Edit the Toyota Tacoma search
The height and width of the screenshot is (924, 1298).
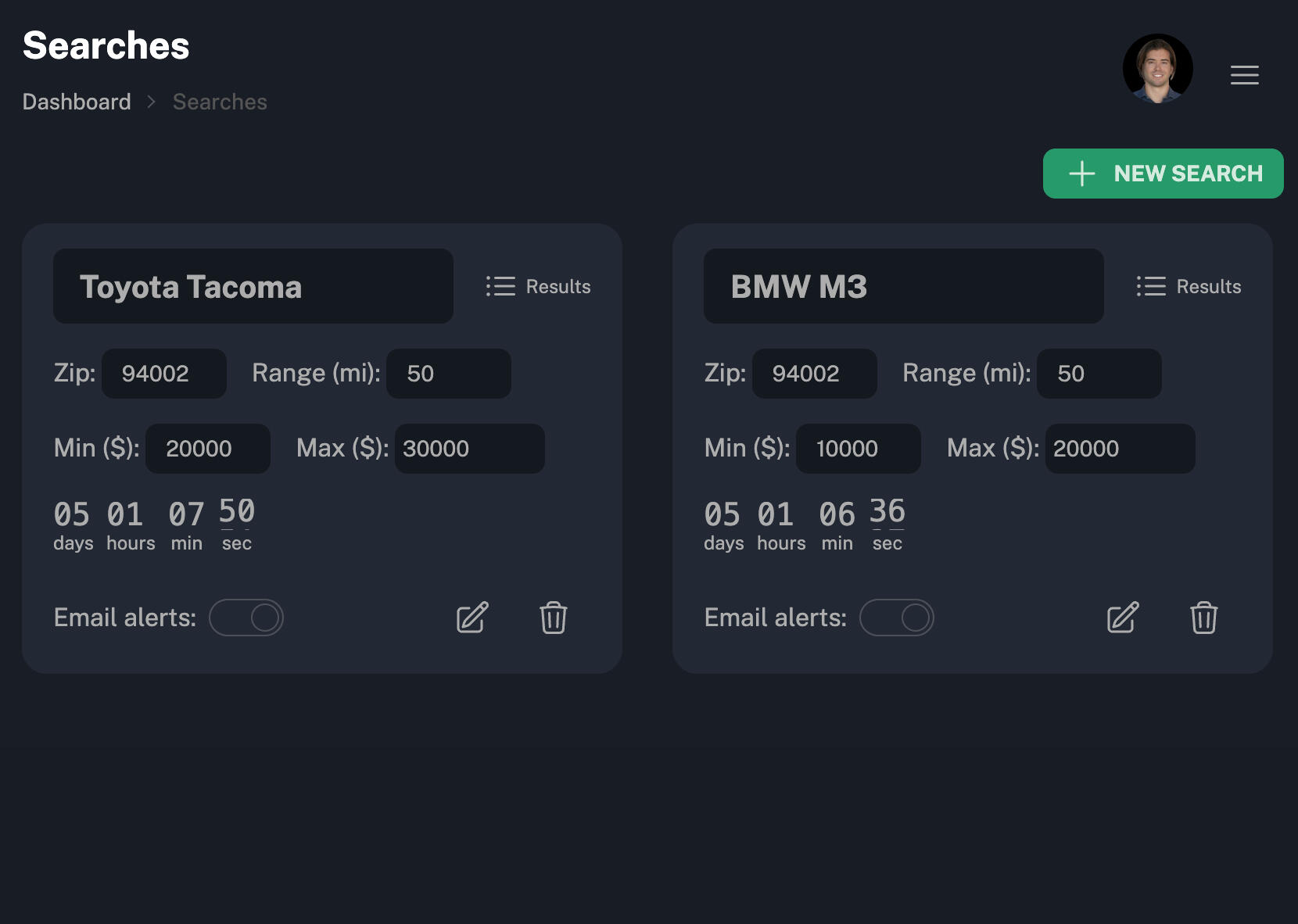pos(472,618)
